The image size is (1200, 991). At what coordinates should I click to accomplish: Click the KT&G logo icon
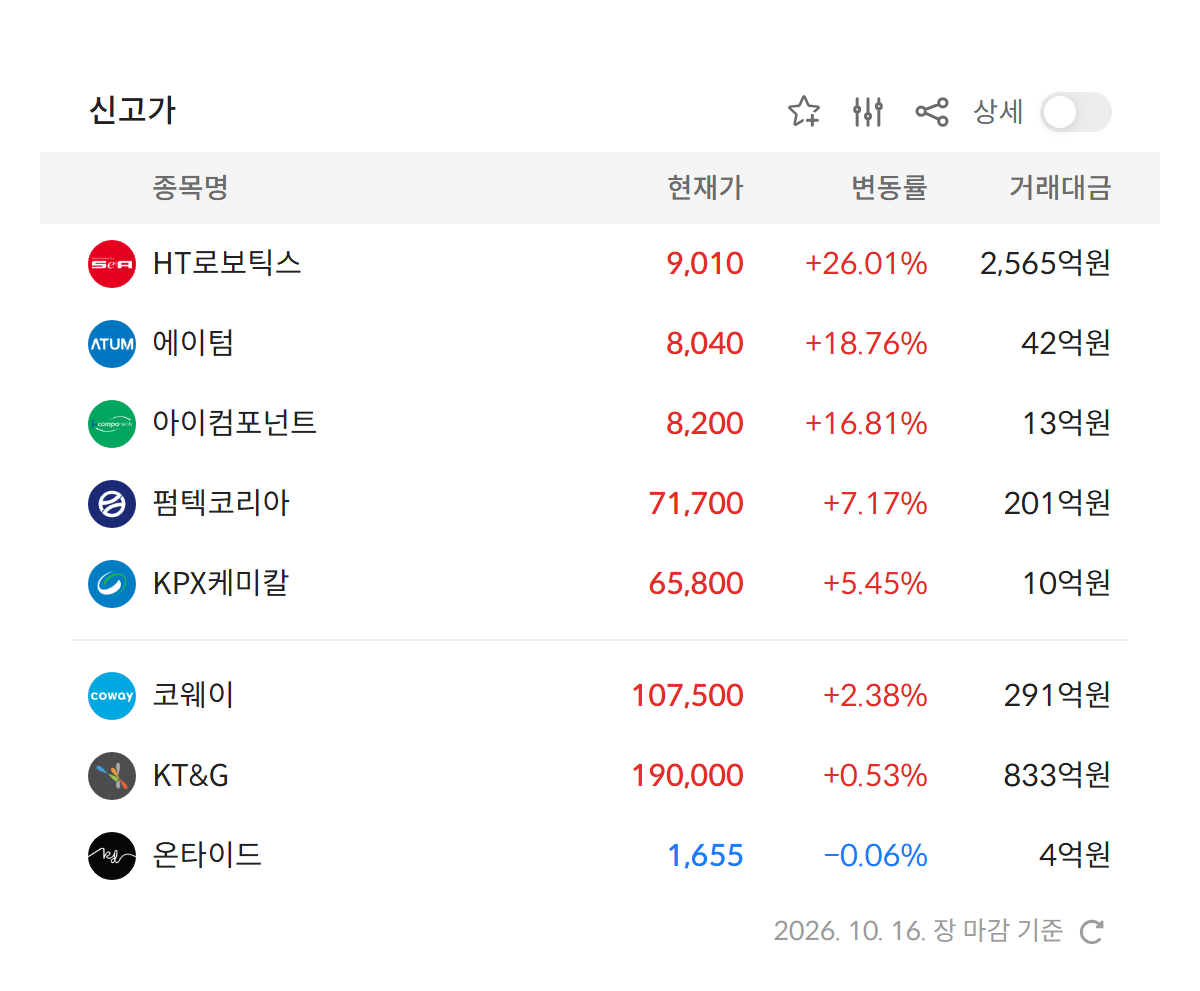[112, 776]
